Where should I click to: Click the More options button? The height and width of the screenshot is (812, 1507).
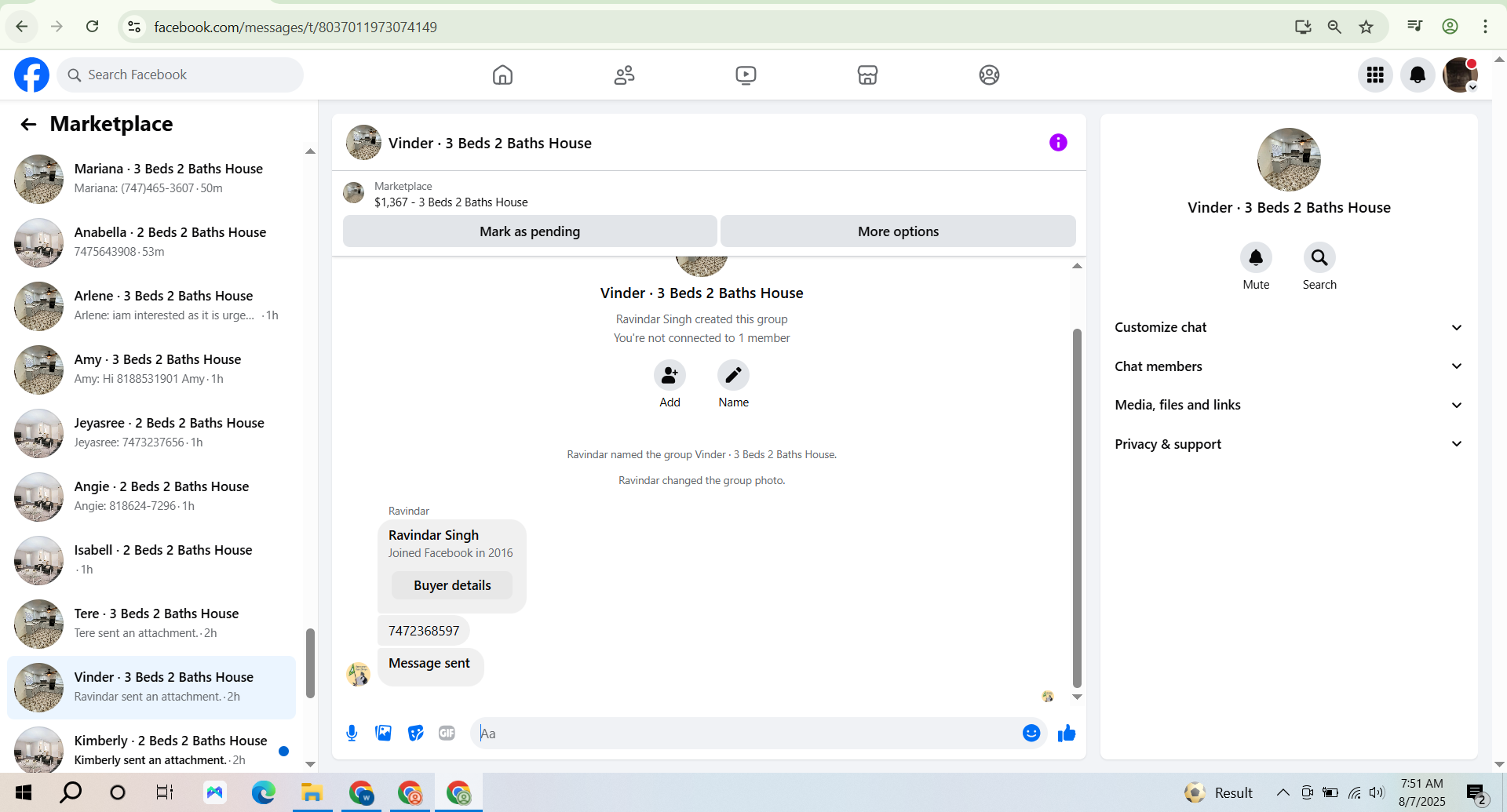(898, 231)
